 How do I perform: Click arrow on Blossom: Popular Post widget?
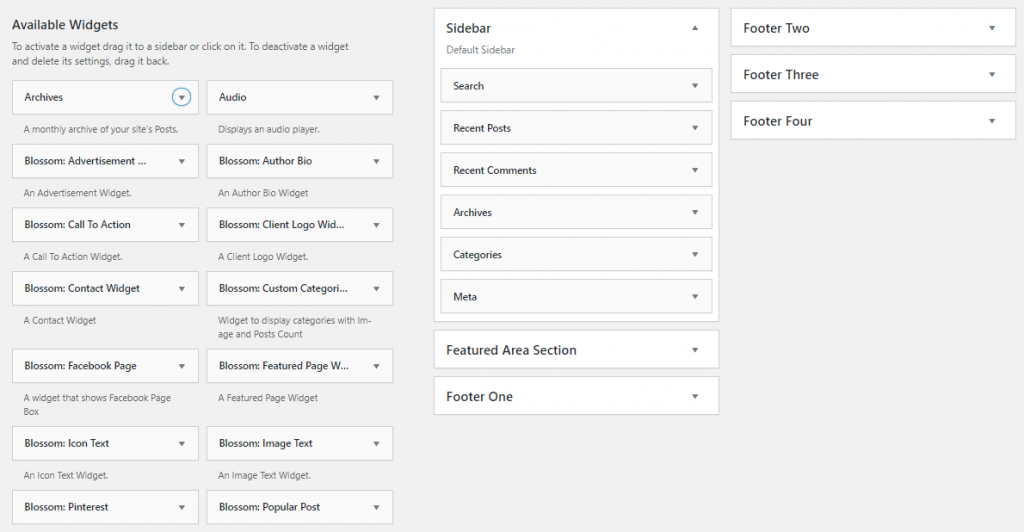coord(376,507)
